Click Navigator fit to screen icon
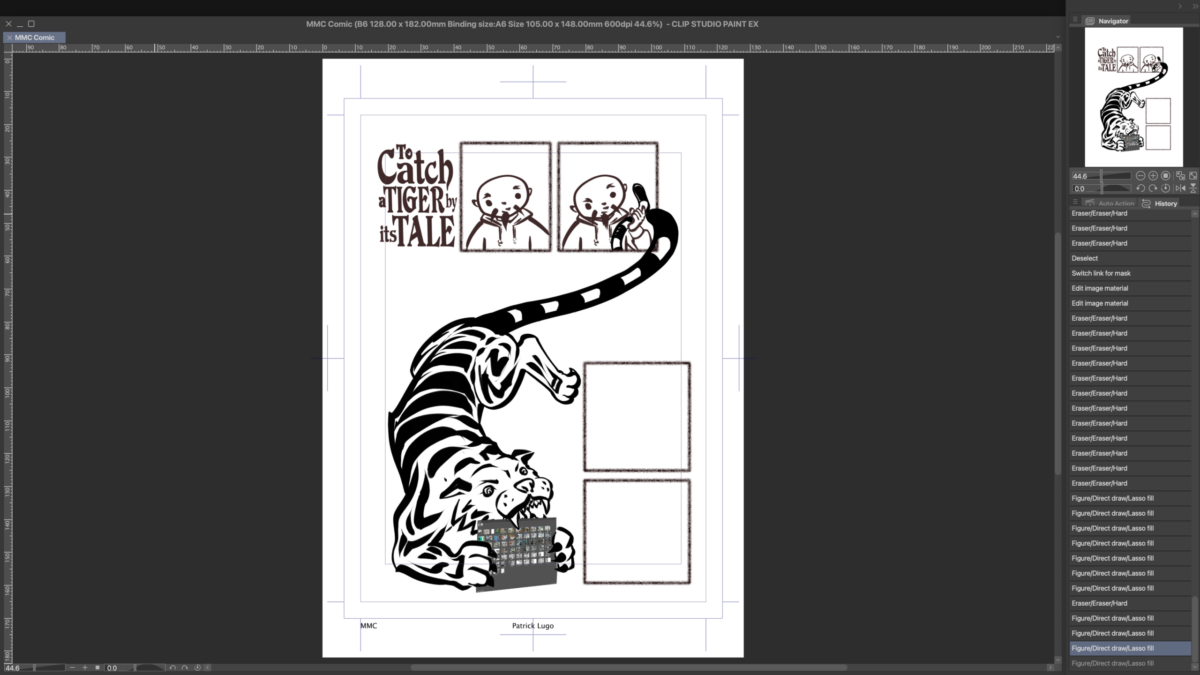1200x675 pixels. [x=1193, y=175]
